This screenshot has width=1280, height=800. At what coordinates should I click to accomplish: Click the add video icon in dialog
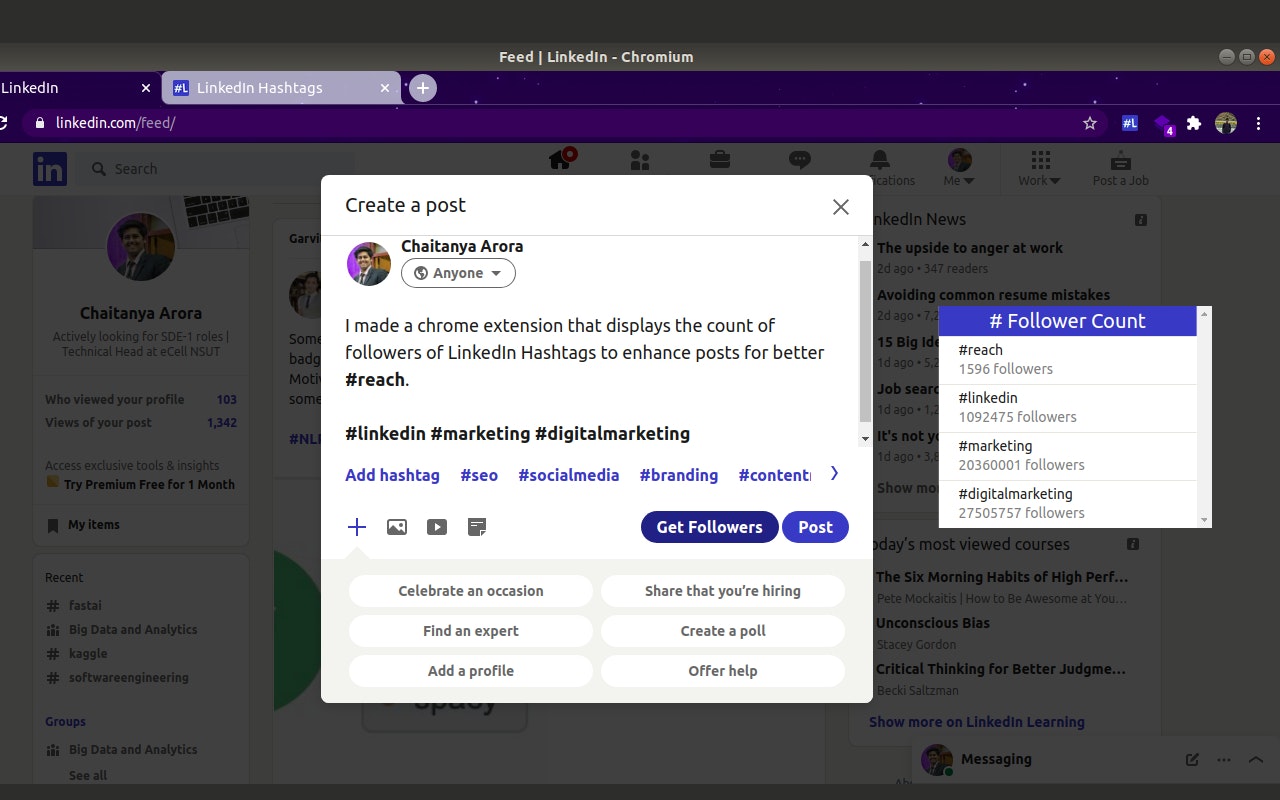pos(437,527)
